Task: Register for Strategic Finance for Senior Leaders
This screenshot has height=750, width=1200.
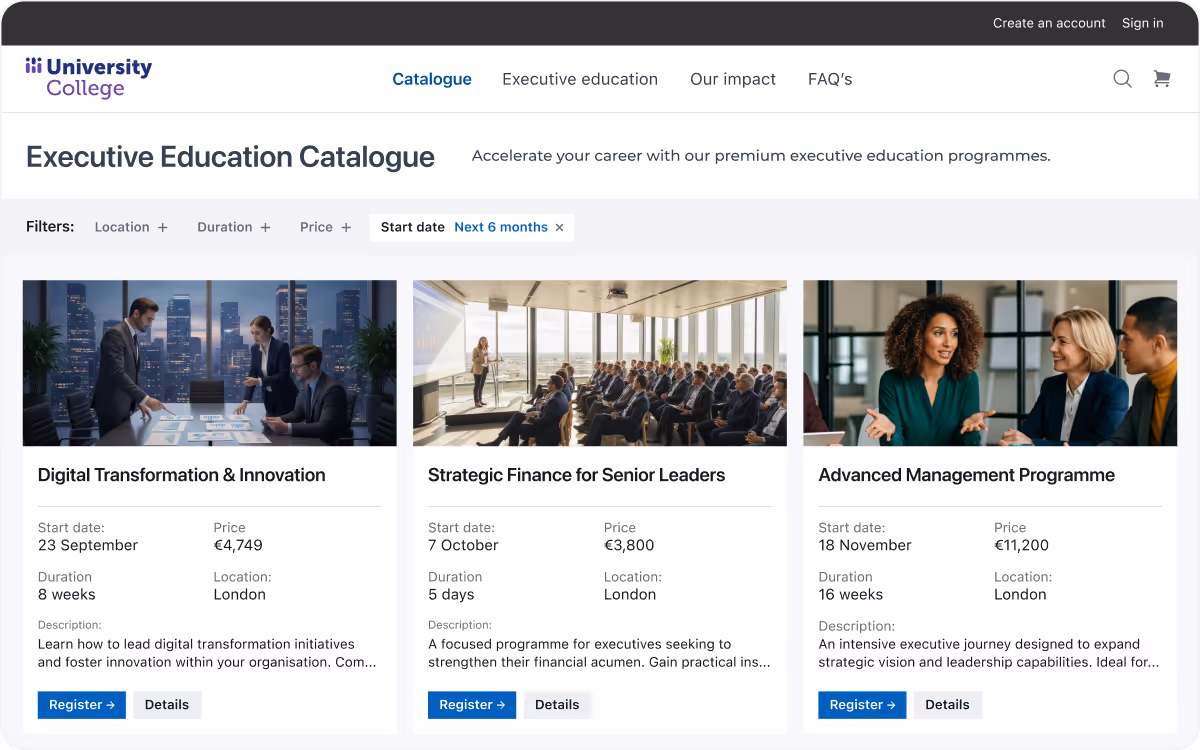Action: point(472,705)
